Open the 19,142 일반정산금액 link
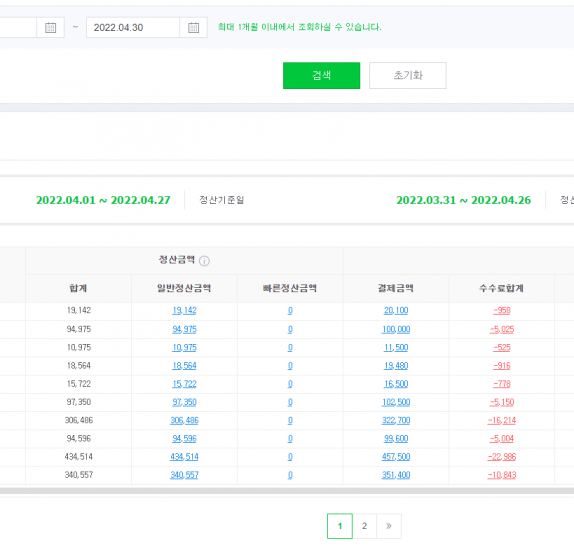This screenshot has height=550, width=574. (x=184, y=311)
